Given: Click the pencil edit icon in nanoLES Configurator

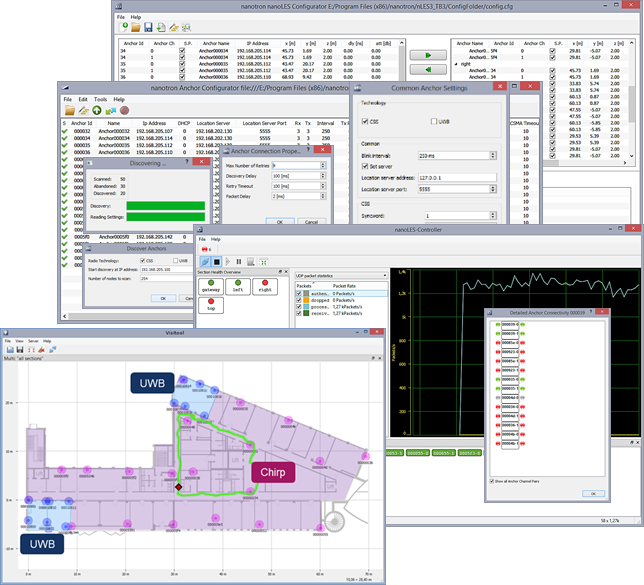Looking at the screenshot, I should tap(174, 28).
